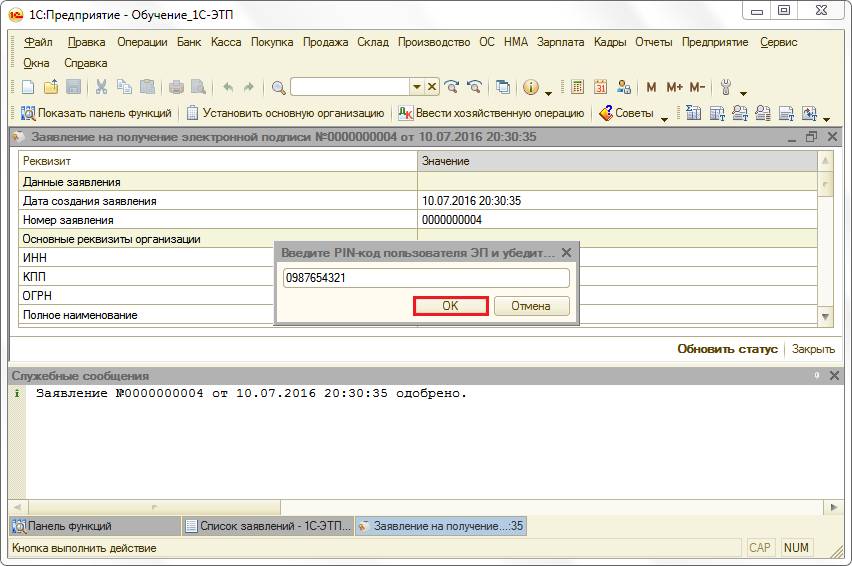Click Установить основную организацию
This screenshot has width=852, height=566.
(286, 113)
